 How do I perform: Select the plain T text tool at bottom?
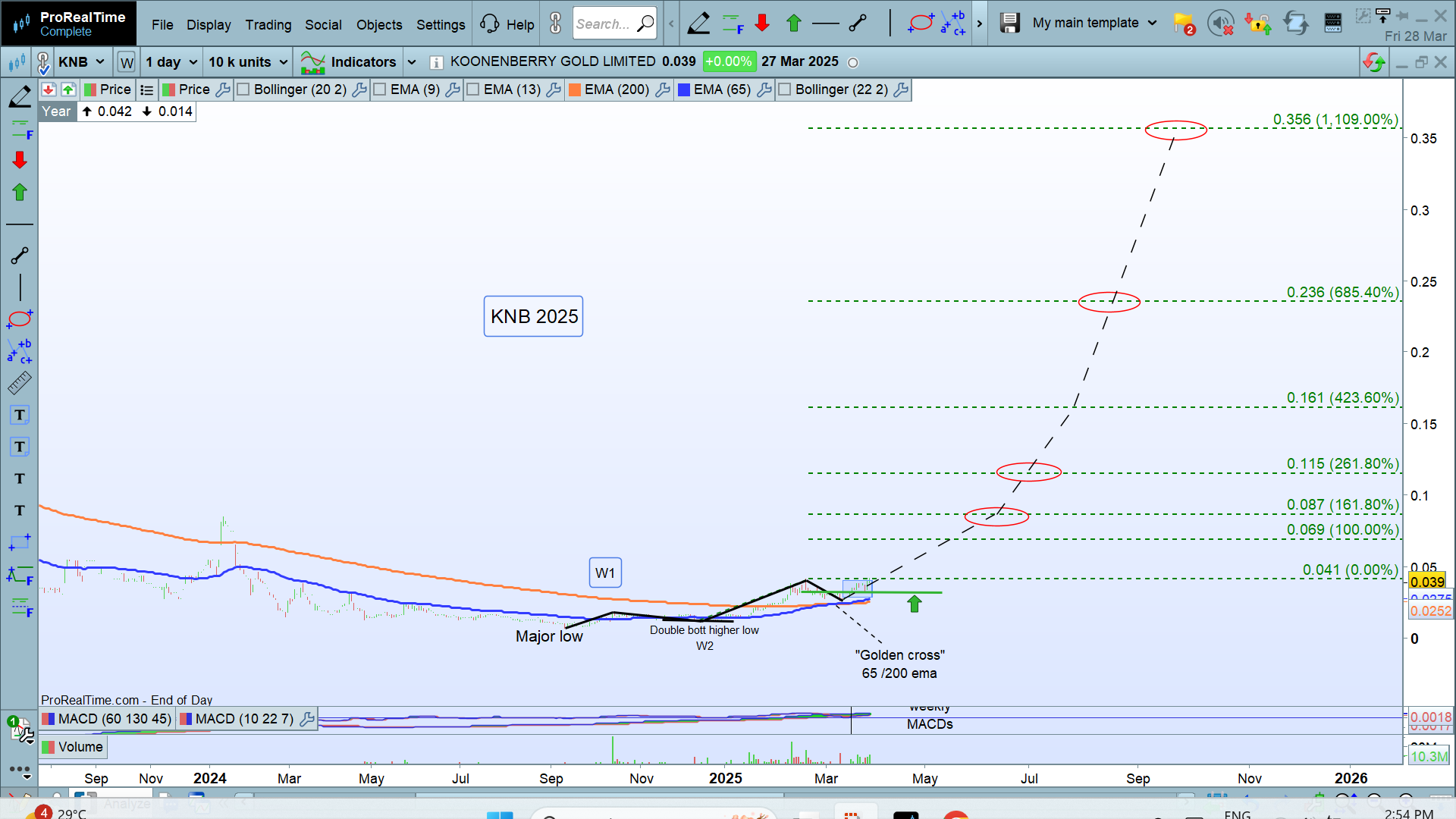20,510
